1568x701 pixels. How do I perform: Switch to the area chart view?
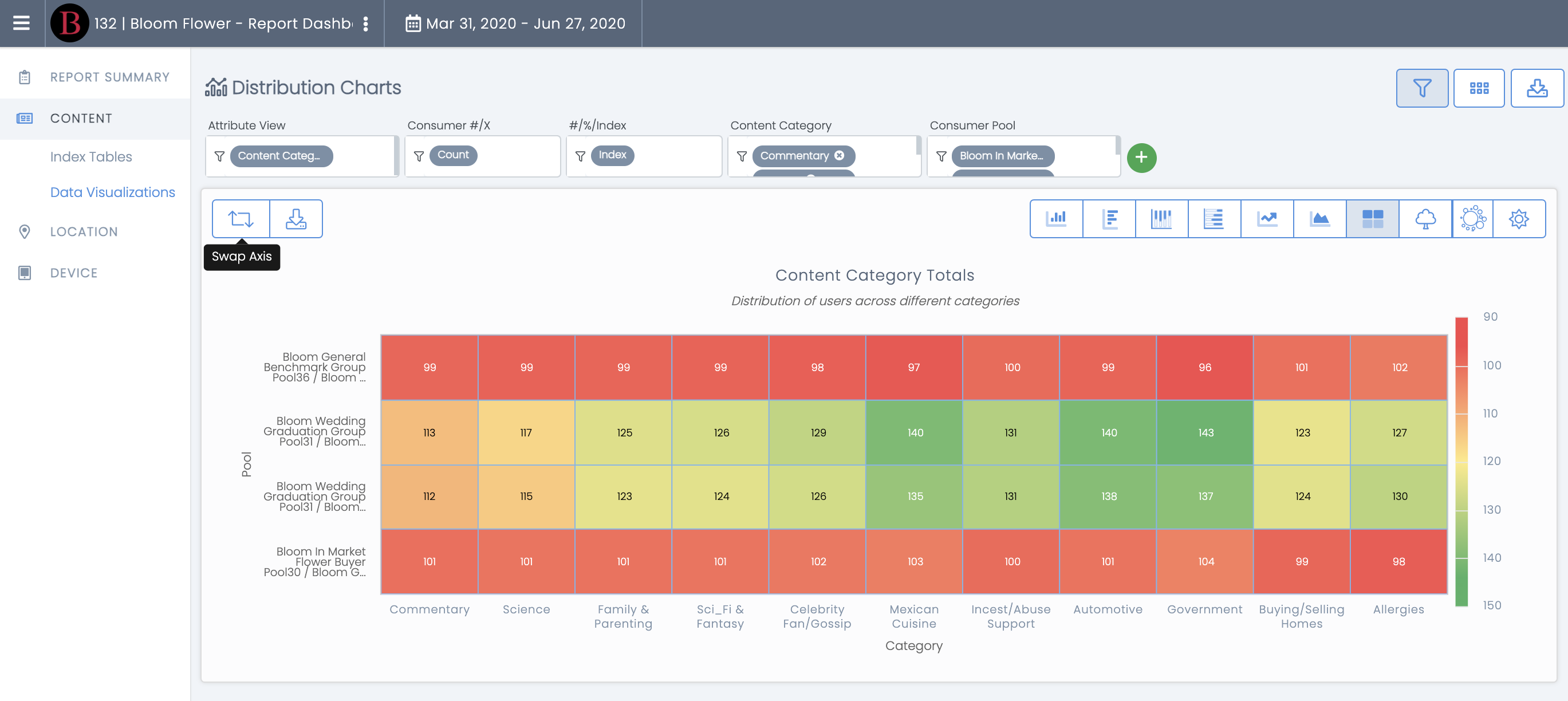click(x=1319, y=218)
